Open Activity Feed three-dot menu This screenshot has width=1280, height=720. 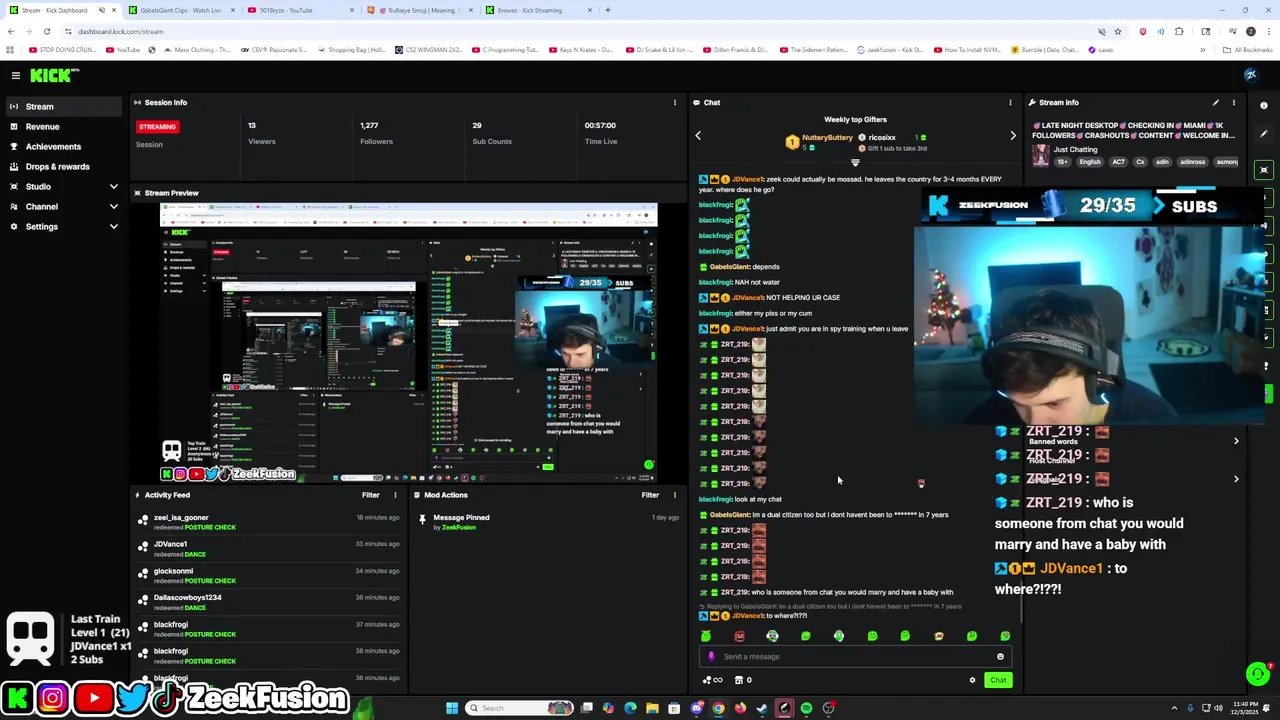pyautogui.click(x=395, y=495)
